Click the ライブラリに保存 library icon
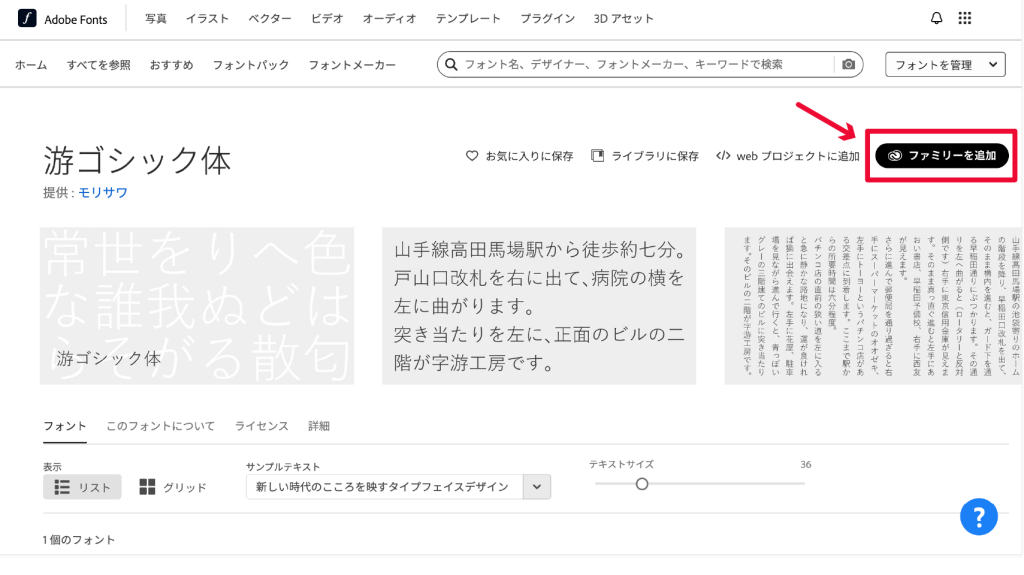Image resolution: width=1024 pixels, height=575 pixels. 597,156
